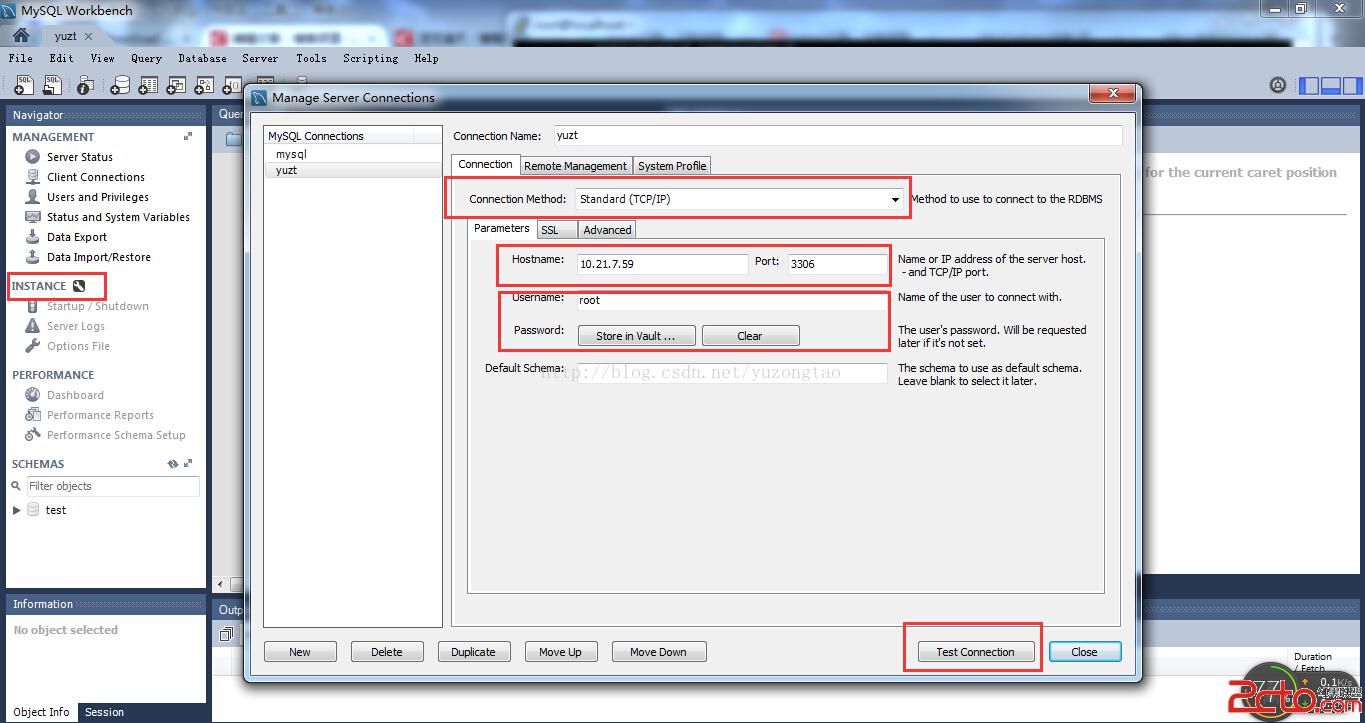Click Store in Vault button
1365x723 pixels.
(636, 336)
